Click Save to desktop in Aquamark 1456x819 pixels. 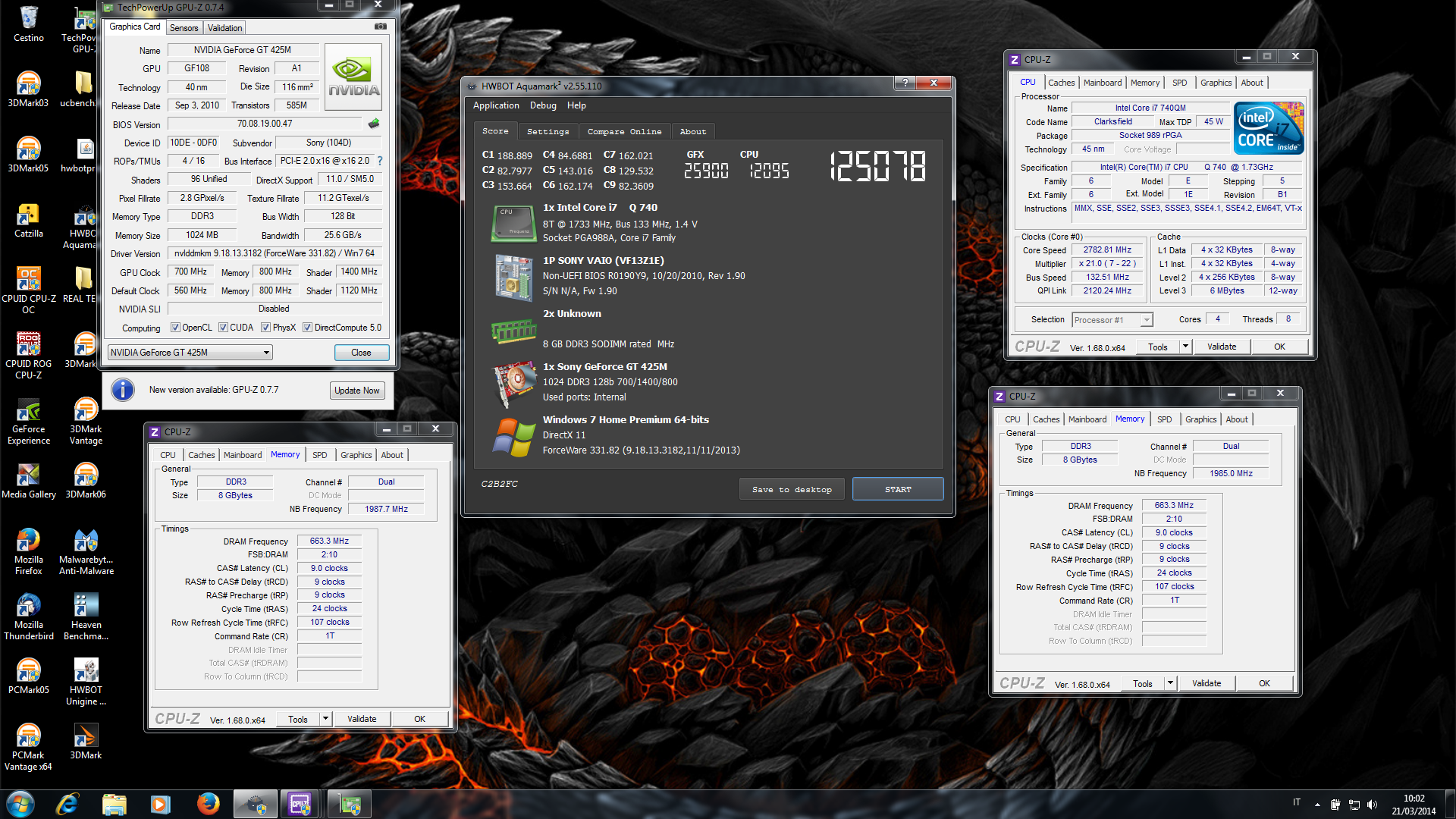[x=792, y=490]
